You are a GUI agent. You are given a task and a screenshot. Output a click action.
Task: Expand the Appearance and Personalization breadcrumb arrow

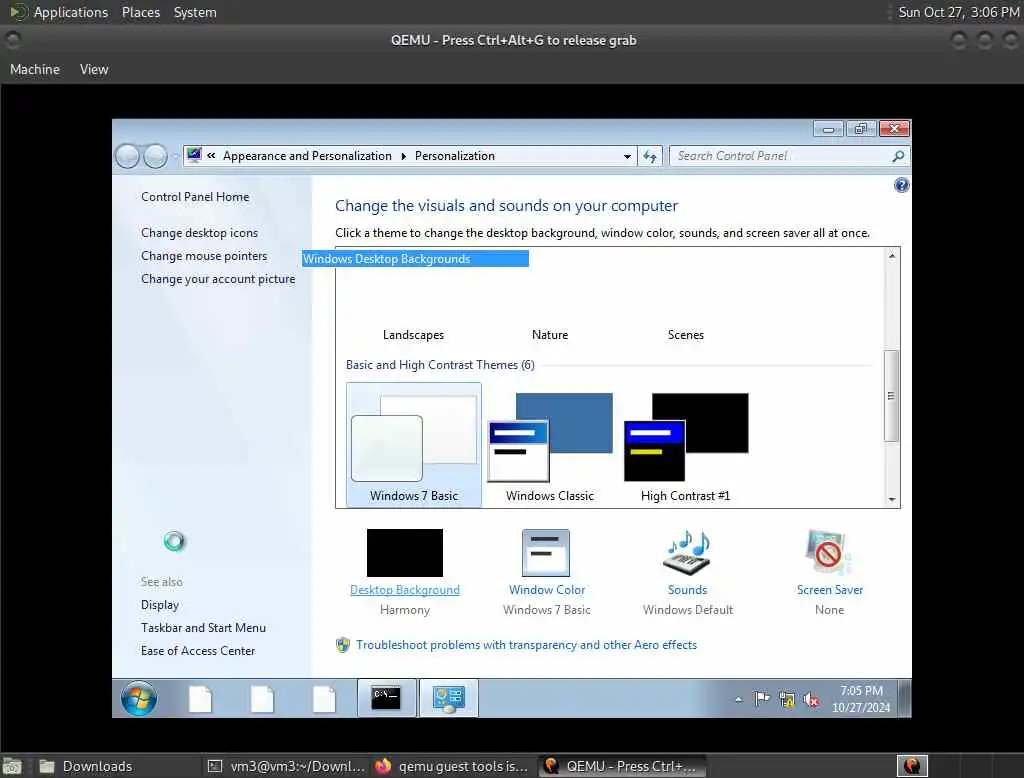pos(403,156)
